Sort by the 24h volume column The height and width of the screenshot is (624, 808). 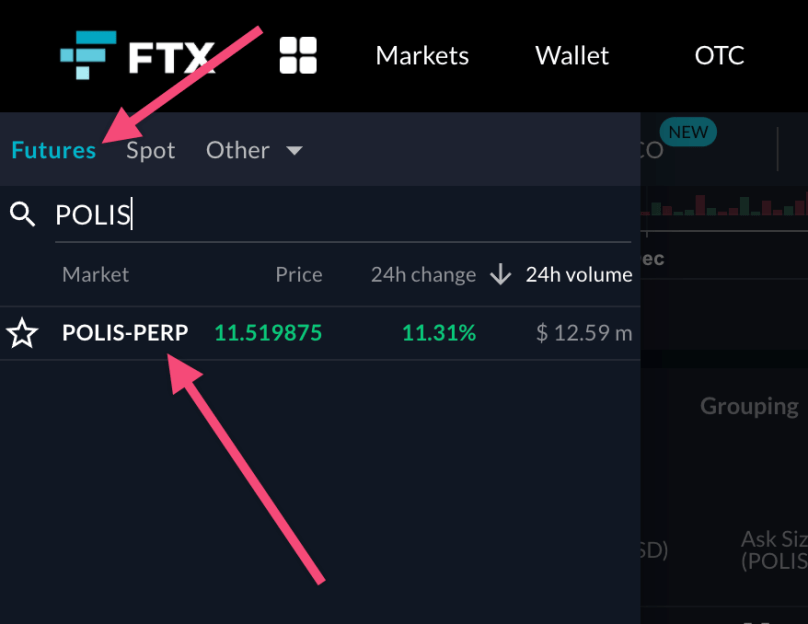click(x=579, y=274)
